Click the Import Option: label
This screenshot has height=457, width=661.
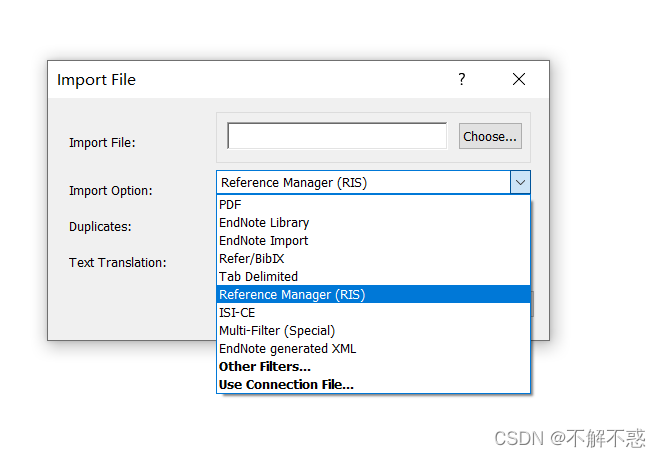[111, 191]
